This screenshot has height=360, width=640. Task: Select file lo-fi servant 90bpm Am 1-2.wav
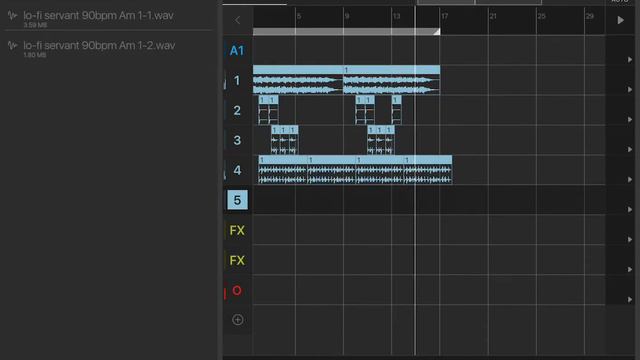[99, 45]
